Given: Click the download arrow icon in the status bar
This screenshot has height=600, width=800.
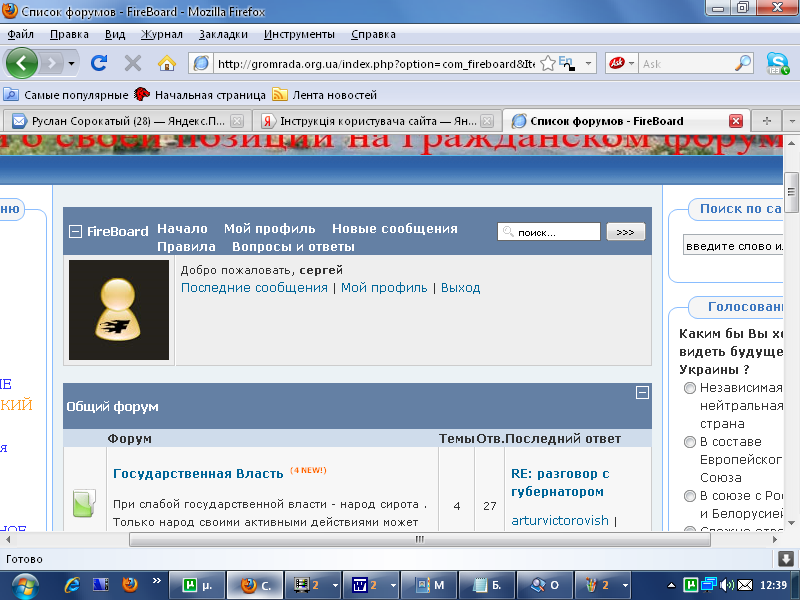Looking at the screenshot, I should click(x=786, y=559).
